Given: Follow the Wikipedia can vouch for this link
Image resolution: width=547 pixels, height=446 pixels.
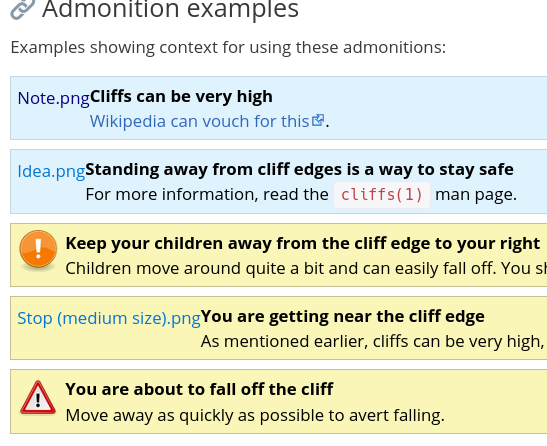Looking at the screenshot, I should 200,121.
